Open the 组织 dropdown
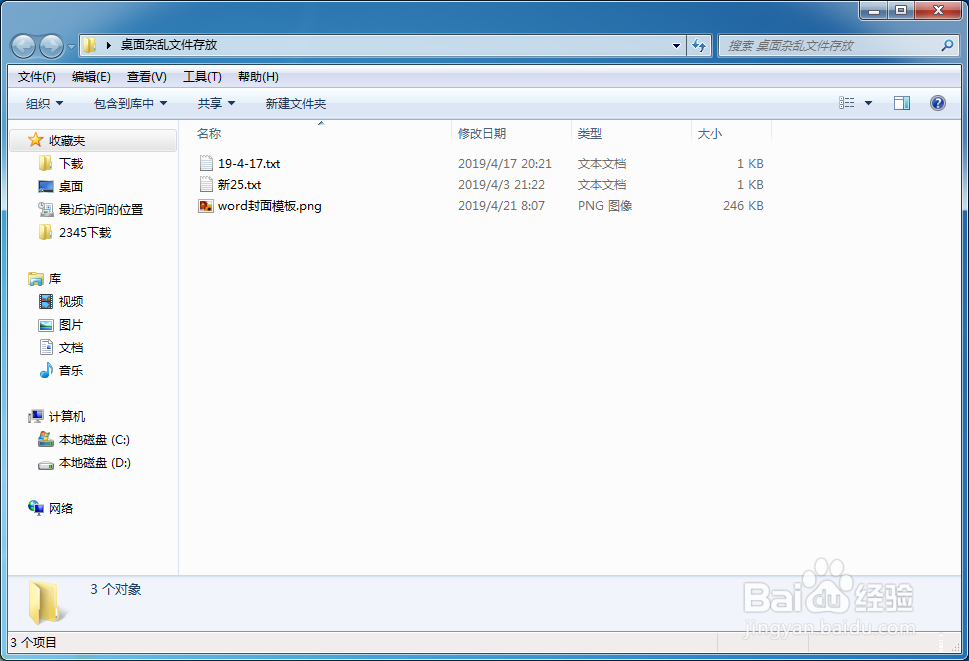This screenshot has height=661, width=969. pyautogui.click(x=44, y=104)
